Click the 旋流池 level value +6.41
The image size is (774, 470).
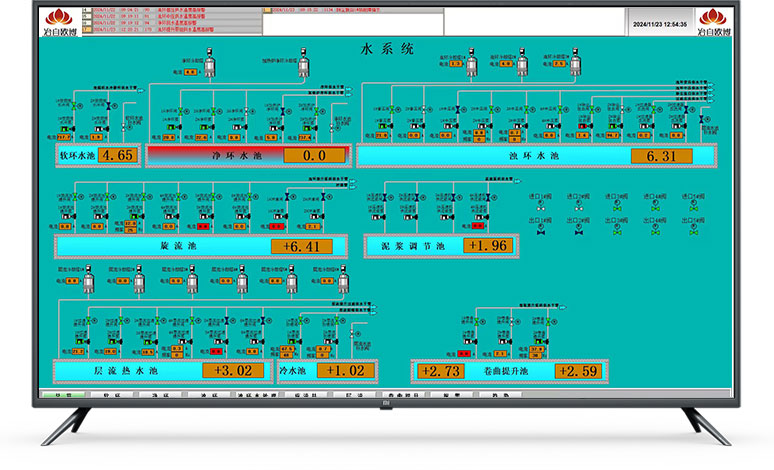point(301,247)
